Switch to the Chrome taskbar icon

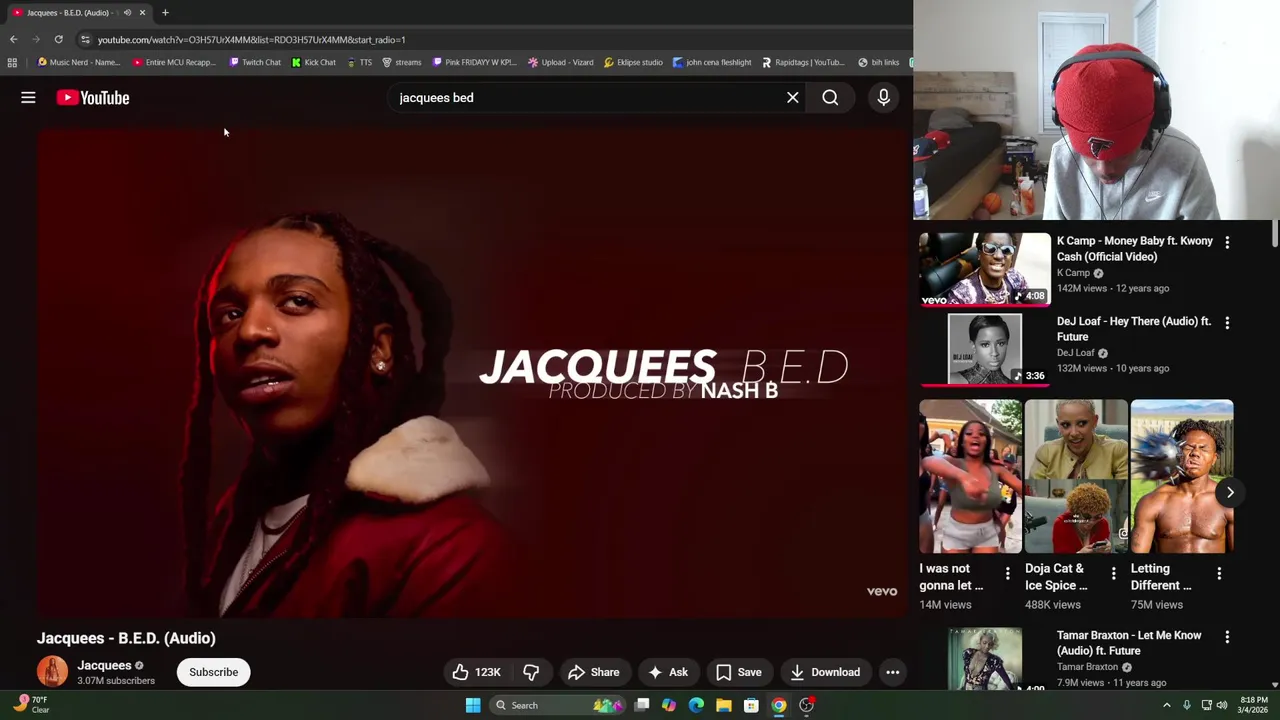(779, 705)
